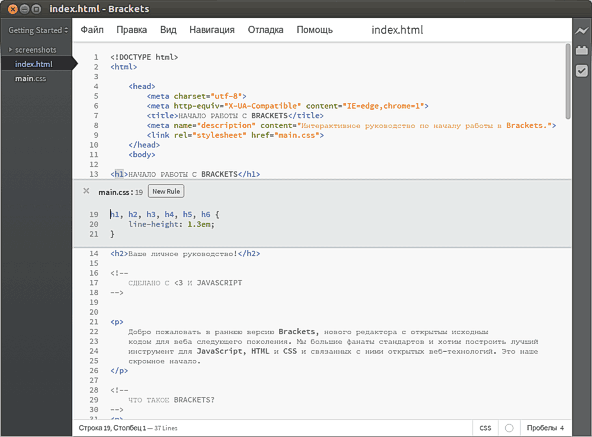The image size is (592, 437).
Task: Open the Навигация menu
Action: (212, 30)
